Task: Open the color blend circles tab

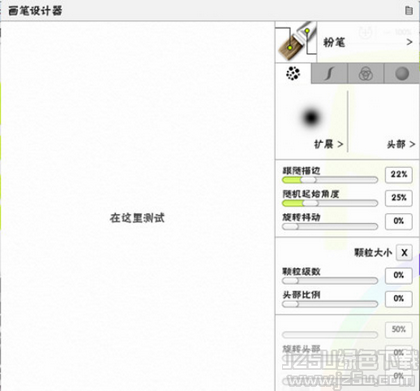Action: pos(366,73)
